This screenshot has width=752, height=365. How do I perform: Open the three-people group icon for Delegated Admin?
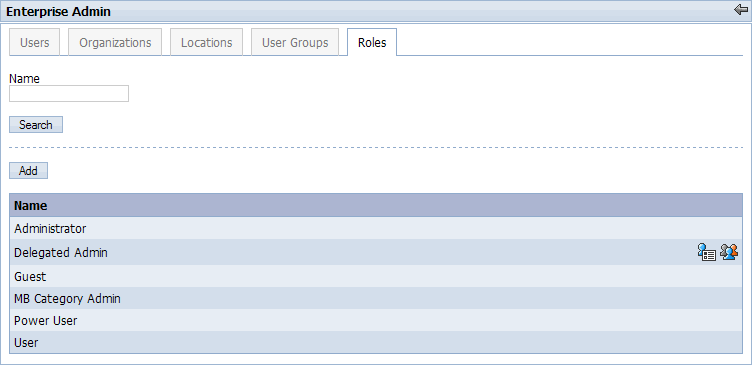[x=729, y=252]
